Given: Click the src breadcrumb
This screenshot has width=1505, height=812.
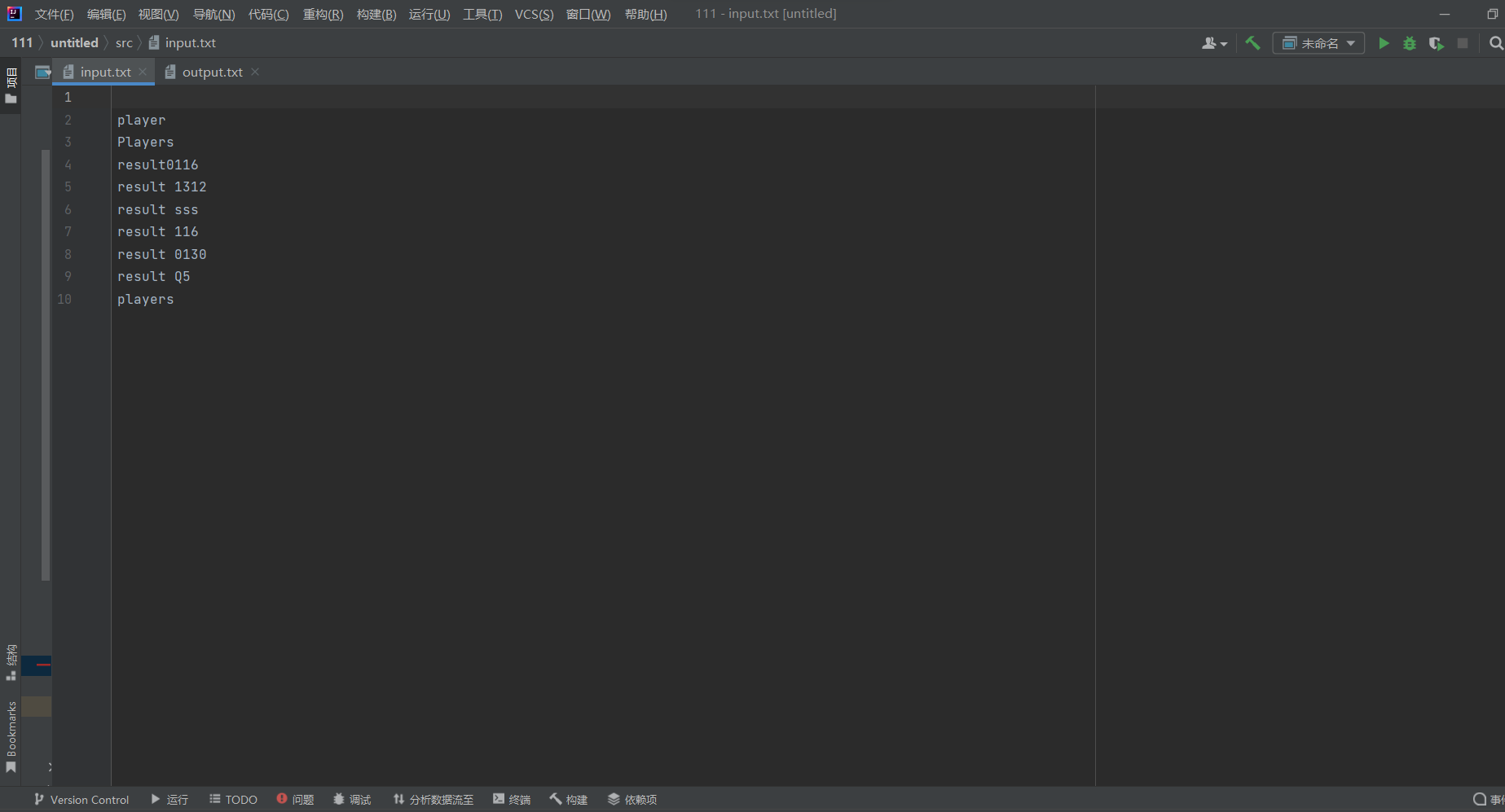Looking at the screenshot, I should tap(124, 42).
